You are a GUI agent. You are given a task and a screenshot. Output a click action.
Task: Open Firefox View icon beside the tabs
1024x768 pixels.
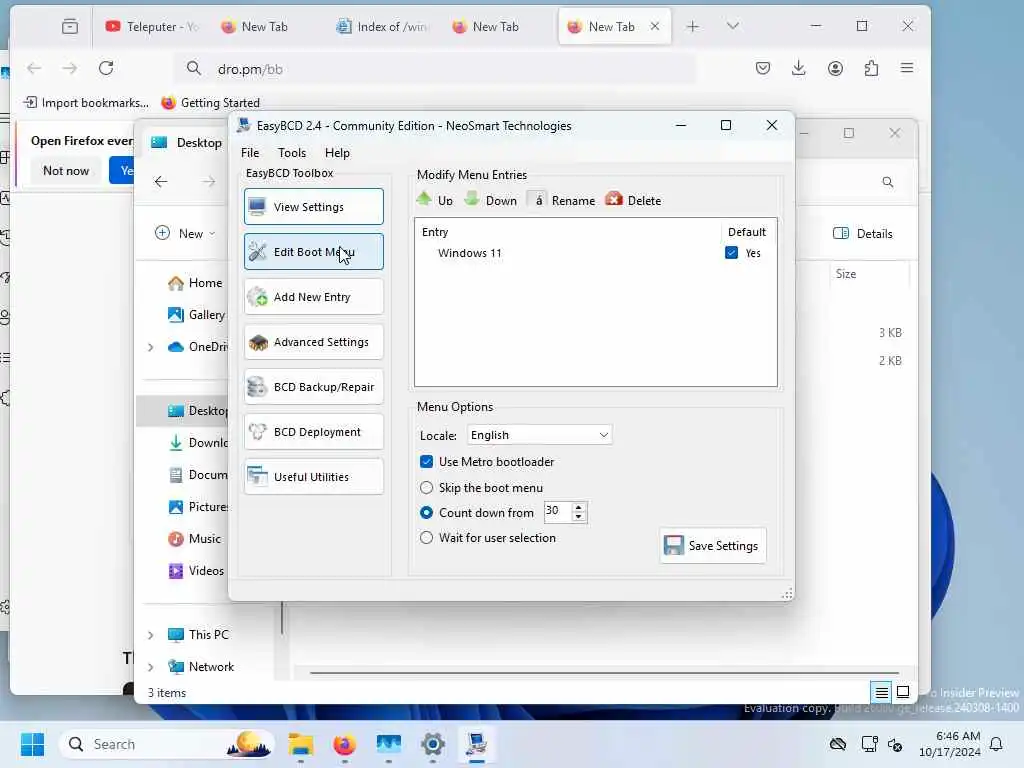(70, 27)
